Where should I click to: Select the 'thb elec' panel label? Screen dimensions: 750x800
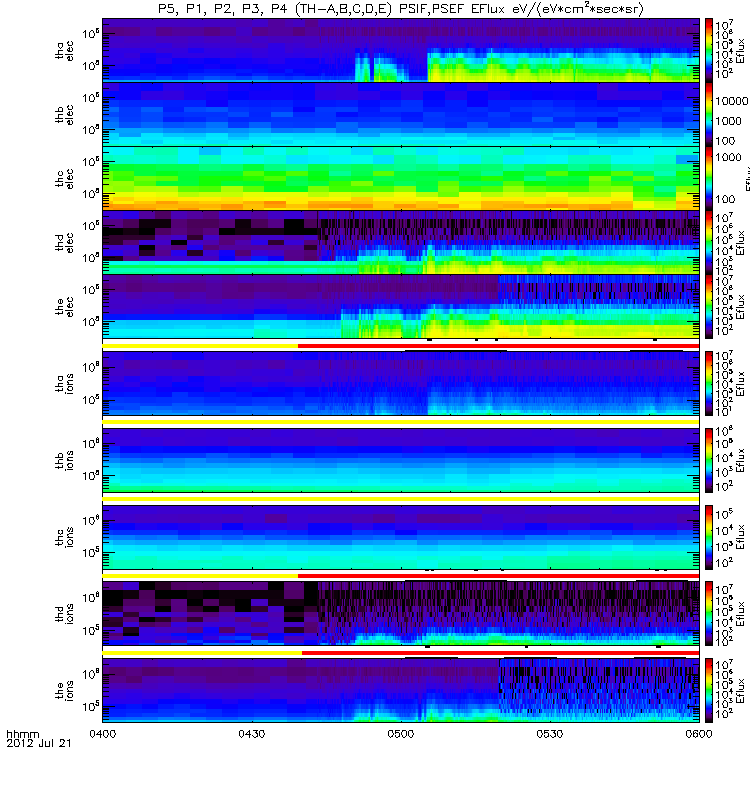[x=64, y=115]
